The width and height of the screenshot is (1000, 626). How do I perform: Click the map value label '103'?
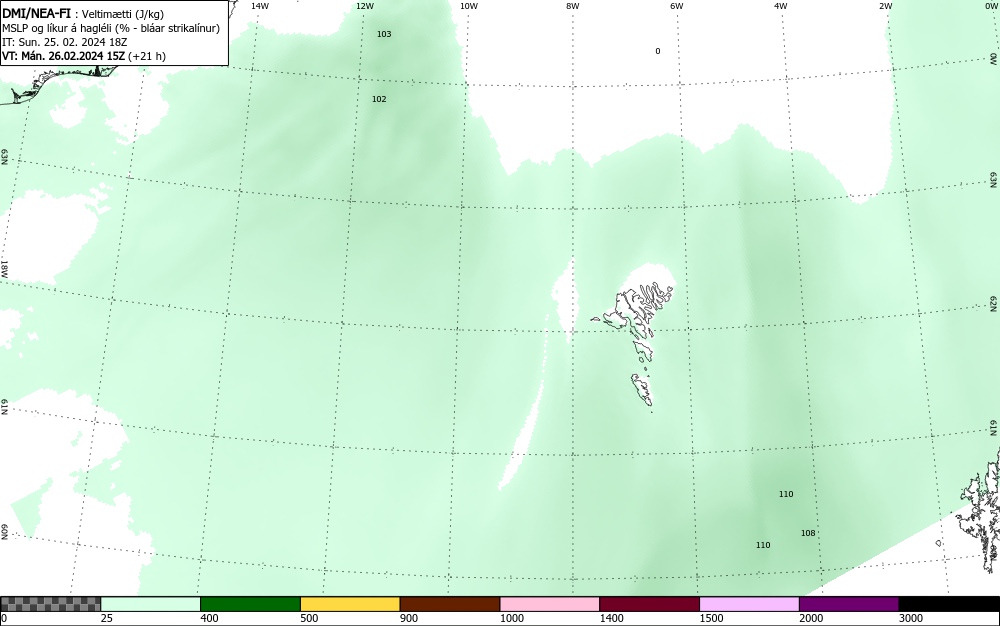coord(384,34)
